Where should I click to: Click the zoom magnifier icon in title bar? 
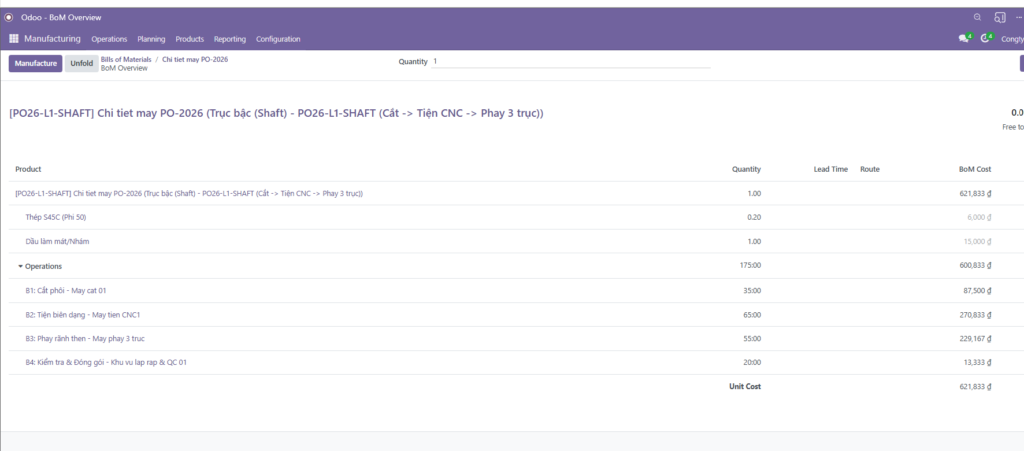click(x=977, y=18)
